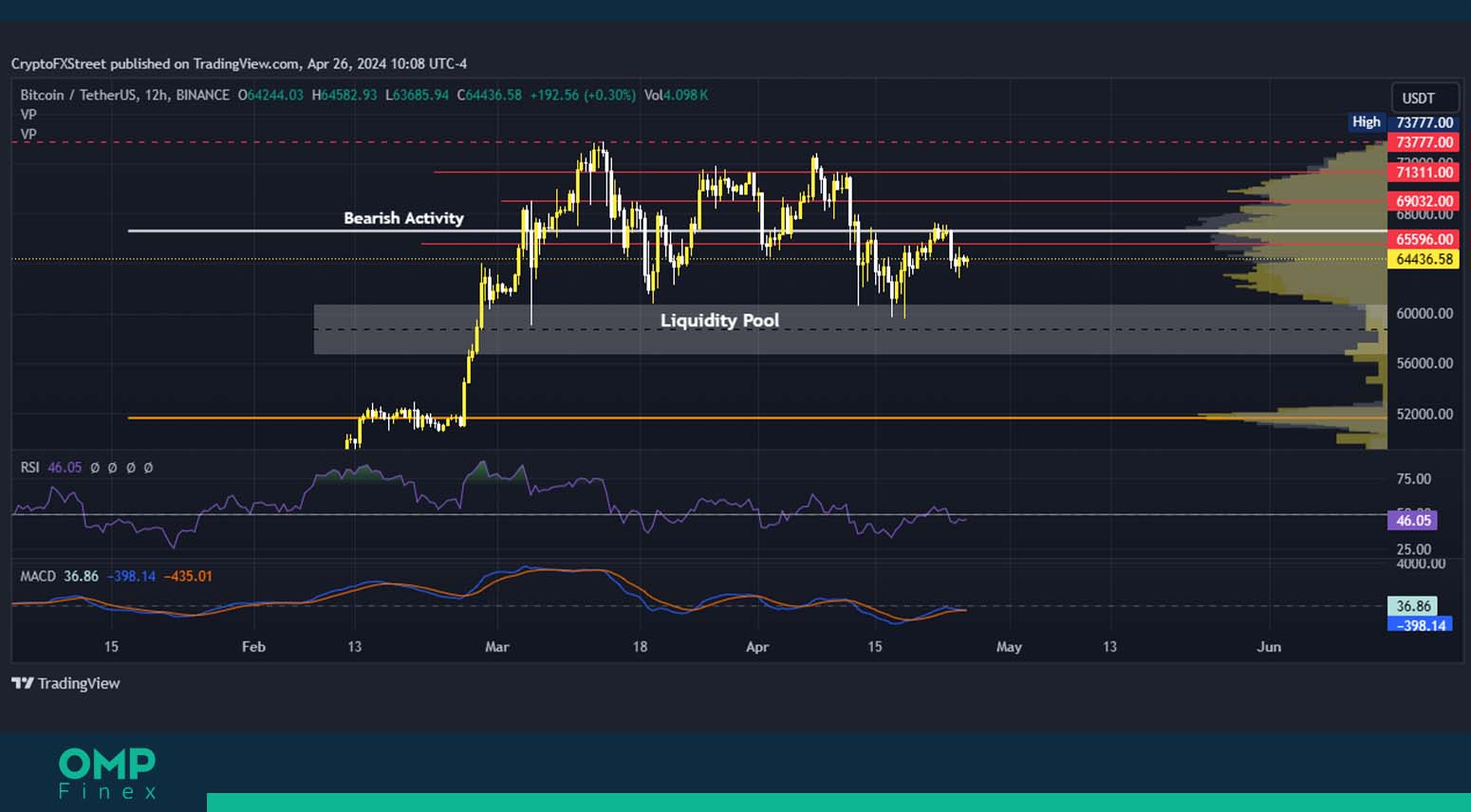This screenshot has width=1471, height=812.
Task: Click the Apr date on the time axis
Action: (757, 647)
